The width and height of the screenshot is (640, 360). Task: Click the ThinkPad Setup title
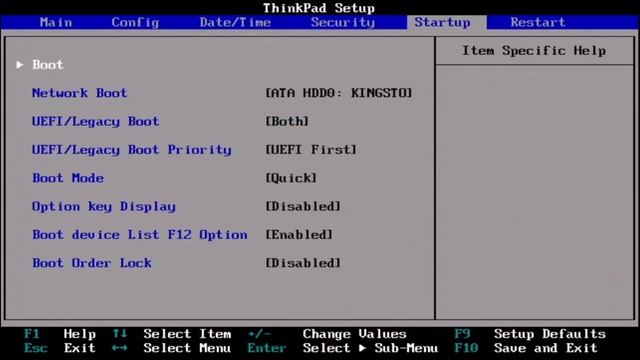[x=319, y=8]
